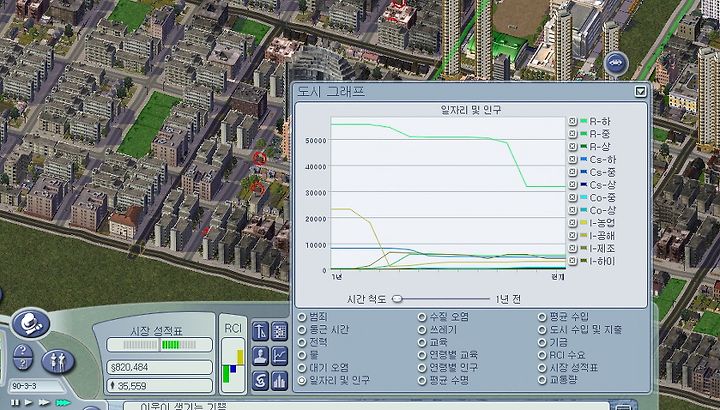The height and width of the screenshot is (410, 720).
Task: Select the 시장 성적표 graph radio button
Action: click(542, 368)
